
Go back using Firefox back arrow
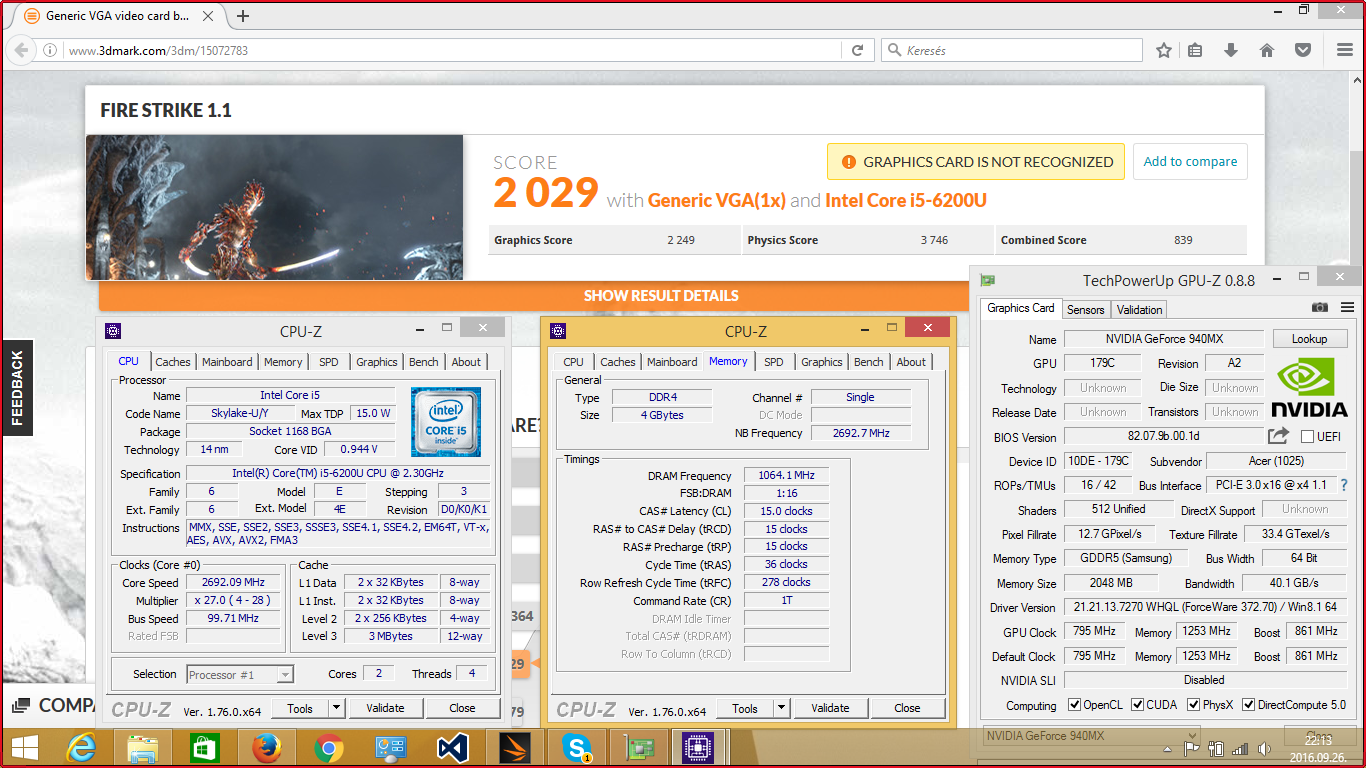[22, 50]
